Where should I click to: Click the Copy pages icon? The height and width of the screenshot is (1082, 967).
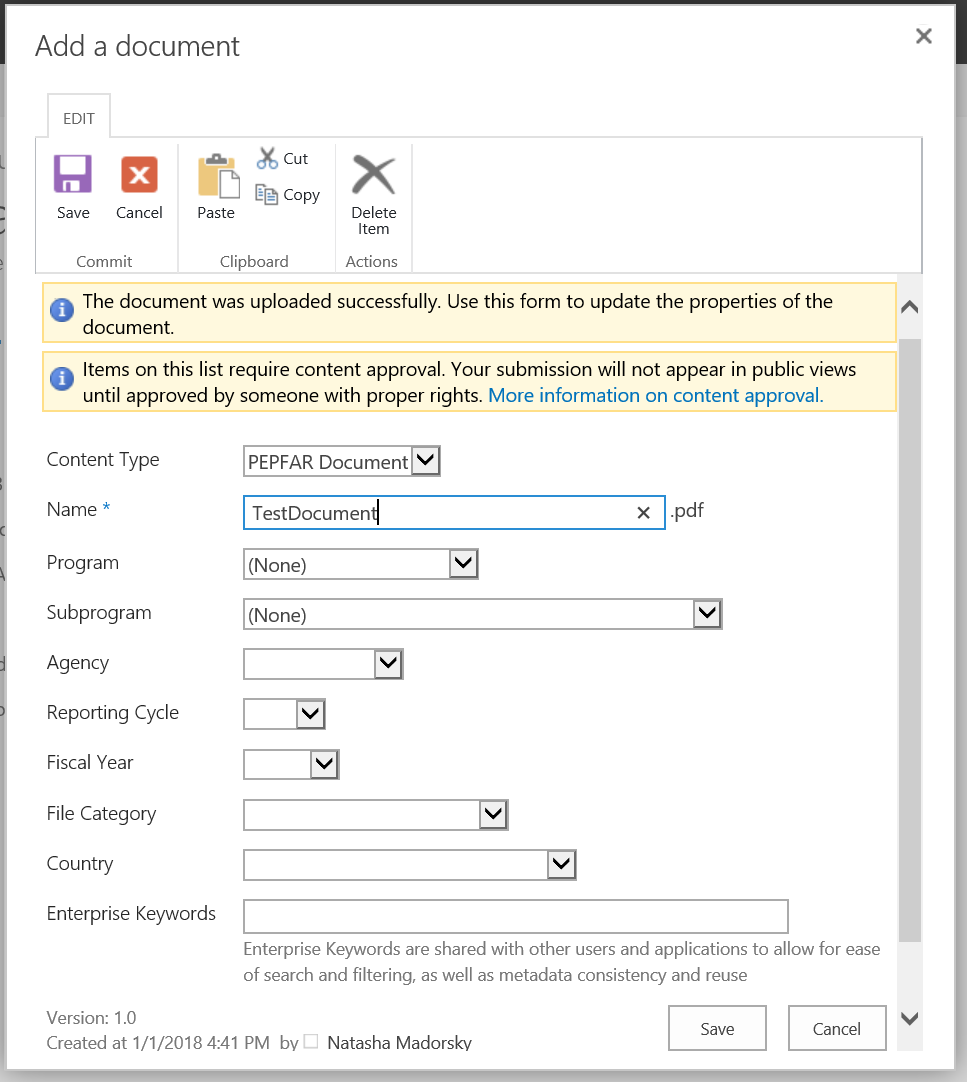[x=266, y=194]
